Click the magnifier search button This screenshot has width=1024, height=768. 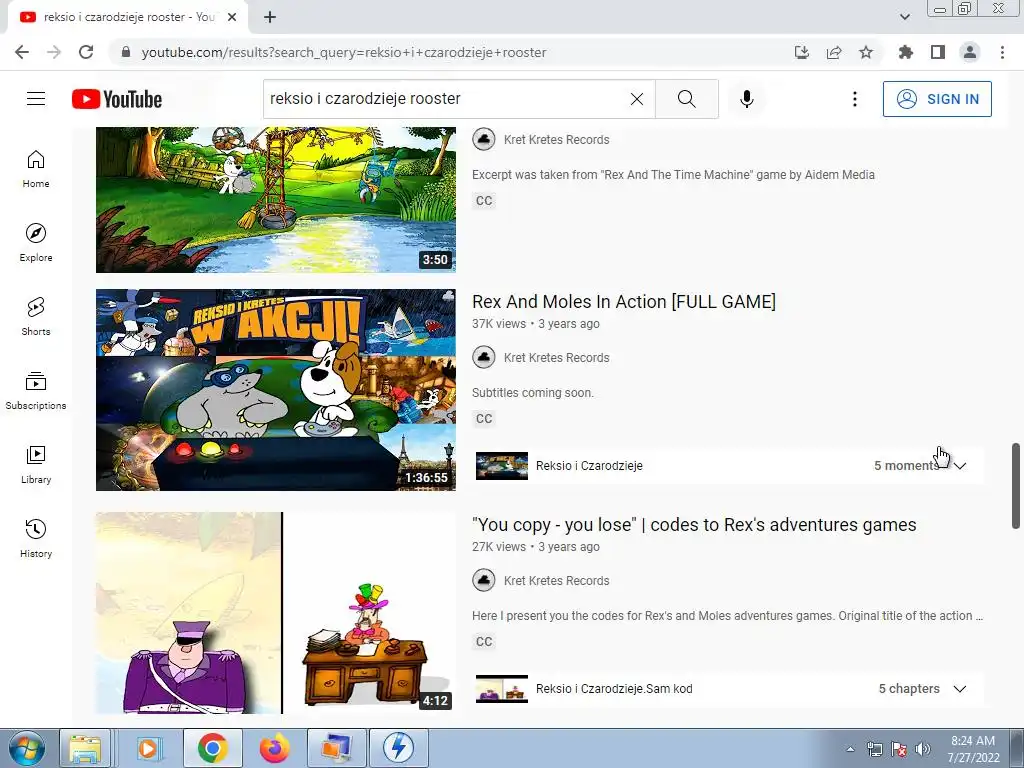click(686, 99)
